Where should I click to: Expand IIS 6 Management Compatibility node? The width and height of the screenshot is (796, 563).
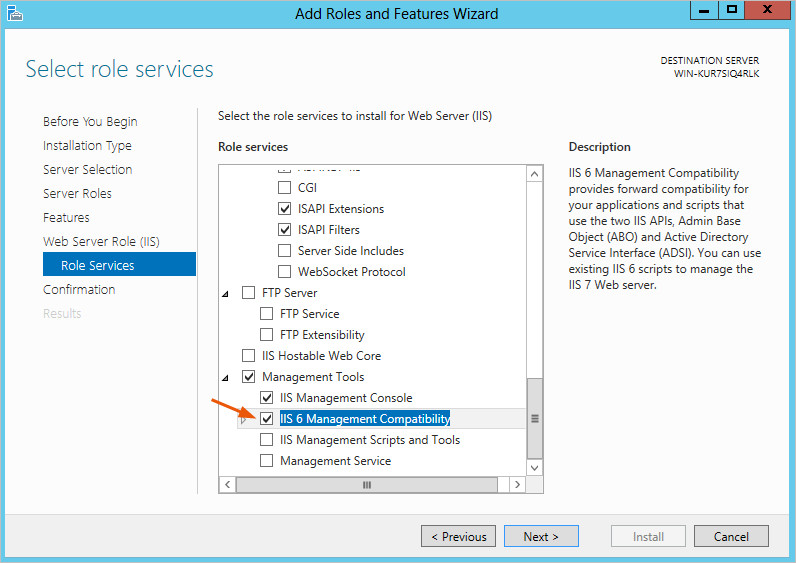click(244, 420)
